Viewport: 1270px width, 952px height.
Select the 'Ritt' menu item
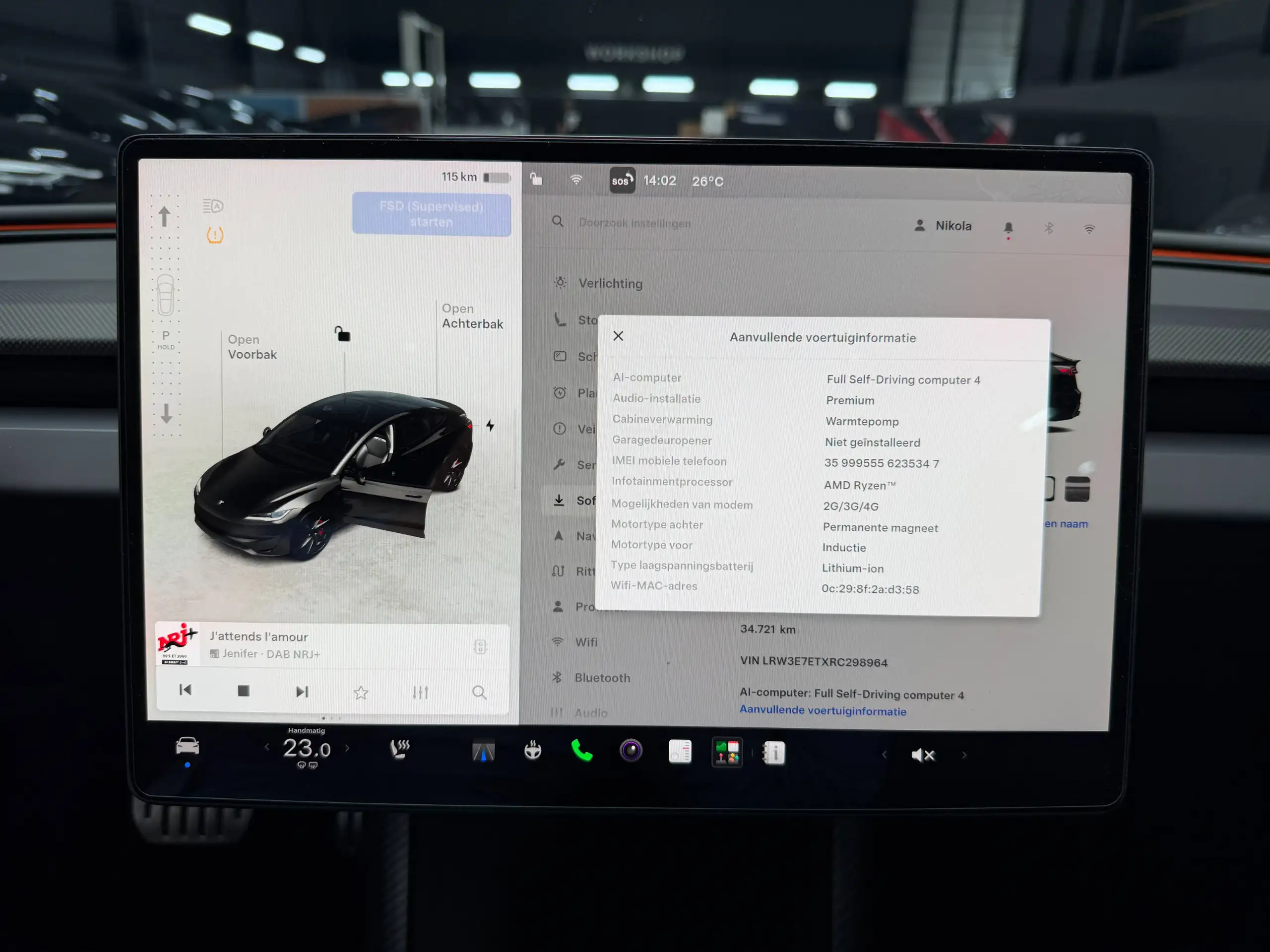(573, 571)
